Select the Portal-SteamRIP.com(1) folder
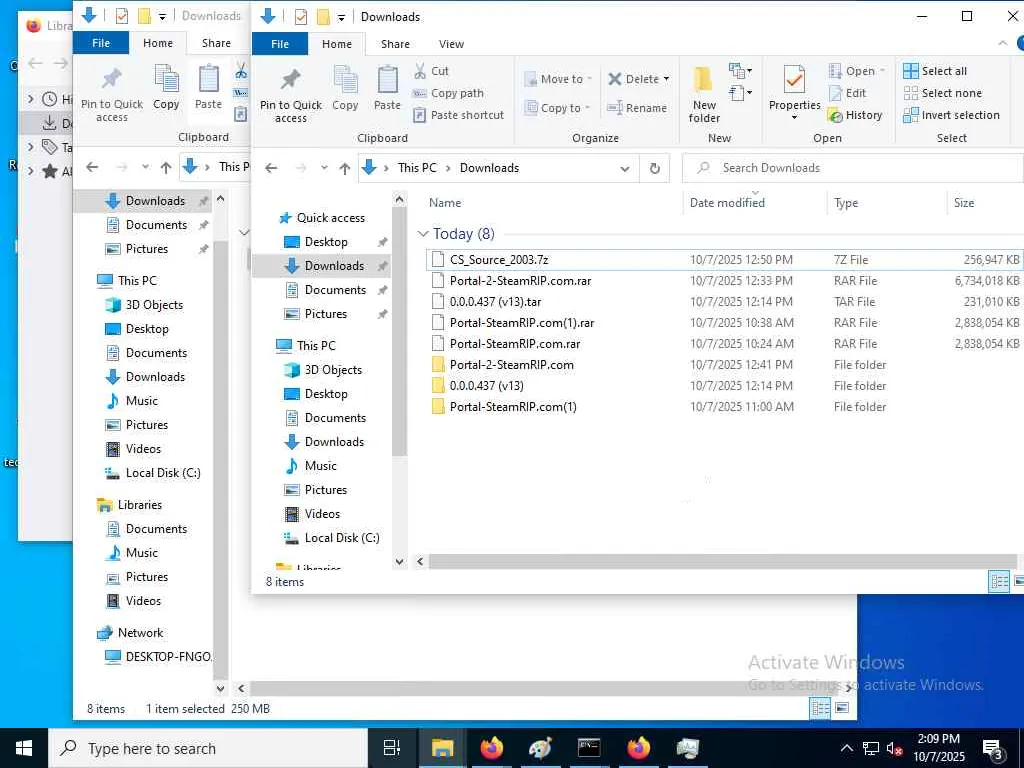The width and height of the screenshot is (1024, 768). [513, 407]
